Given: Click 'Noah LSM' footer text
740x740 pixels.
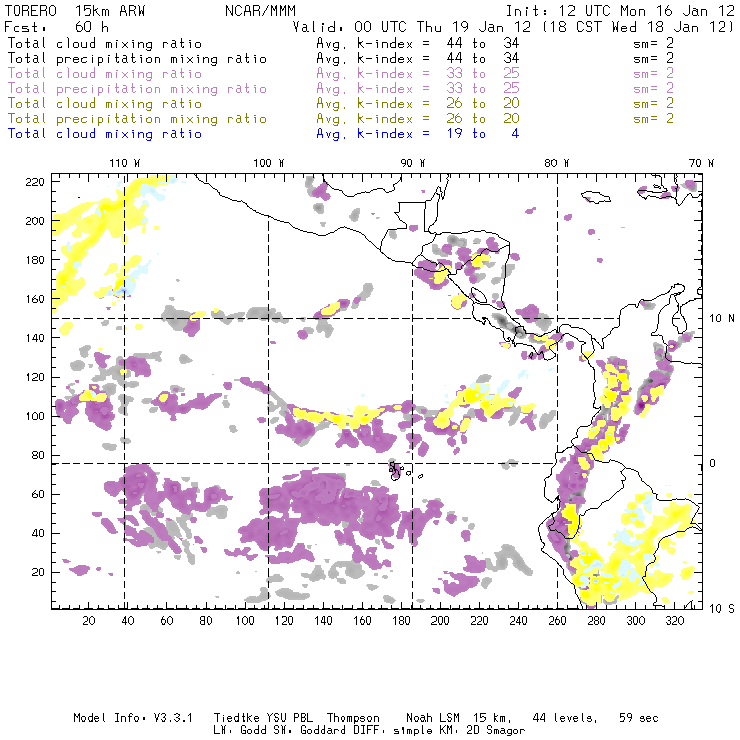Looking at the screenshot, I should coord(432,718).
